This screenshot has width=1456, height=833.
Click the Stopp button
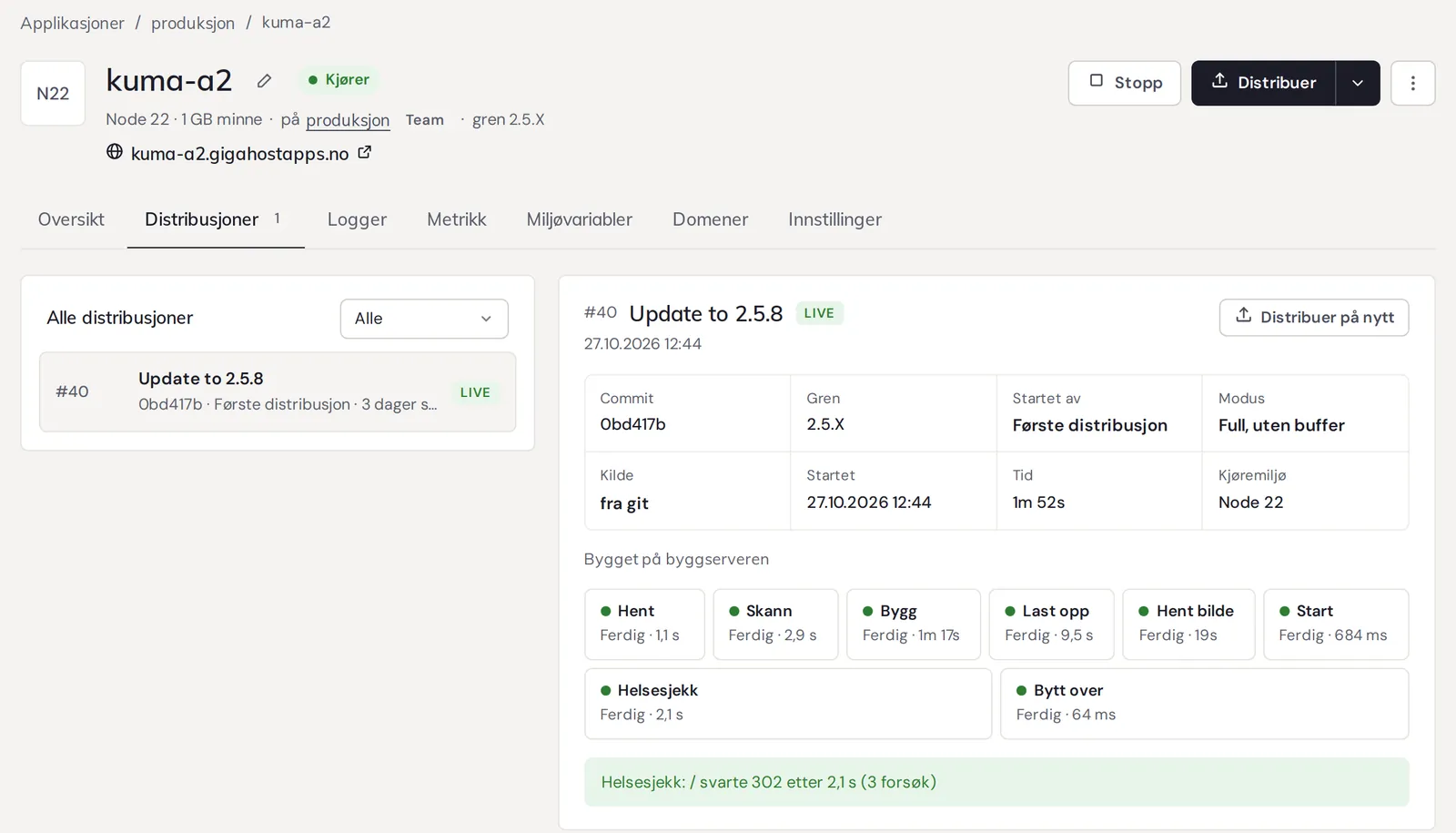(1125, 83)
